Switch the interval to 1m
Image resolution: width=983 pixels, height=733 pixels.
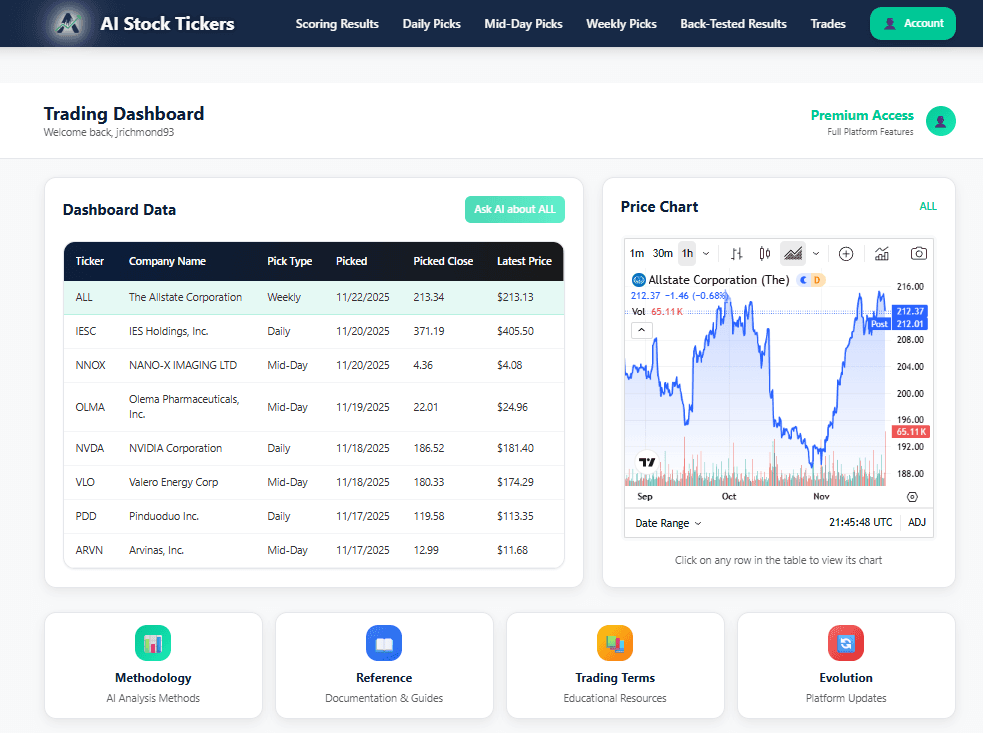tap(637, 253)
